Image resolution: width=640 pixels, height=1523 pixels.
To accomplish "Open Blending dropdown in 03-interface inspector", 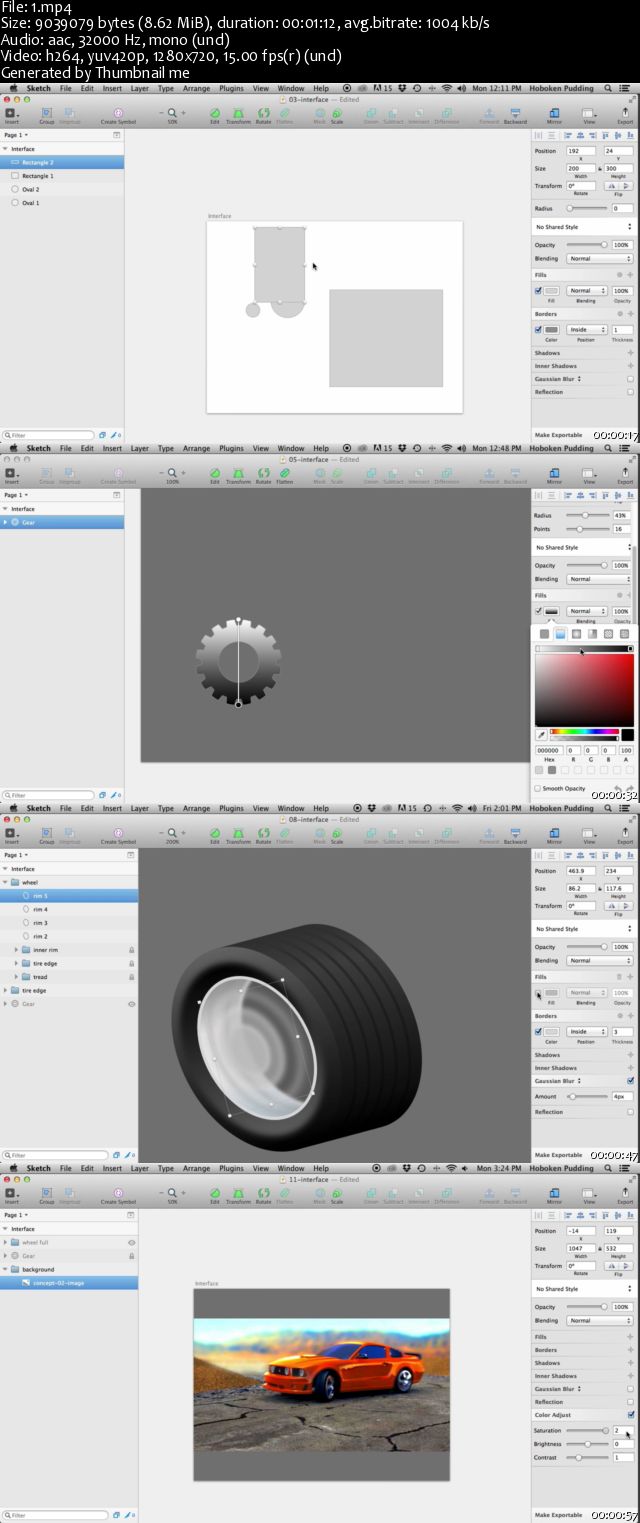I will pyautogui.click(x=599, y=259).
